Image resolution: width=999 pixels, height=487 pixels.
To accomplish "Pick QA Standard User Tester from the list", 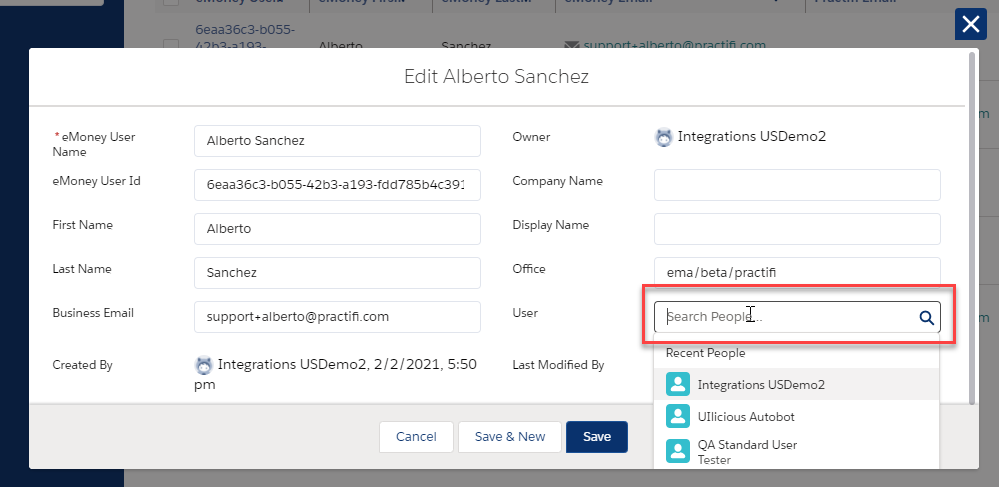I will 796,451.
